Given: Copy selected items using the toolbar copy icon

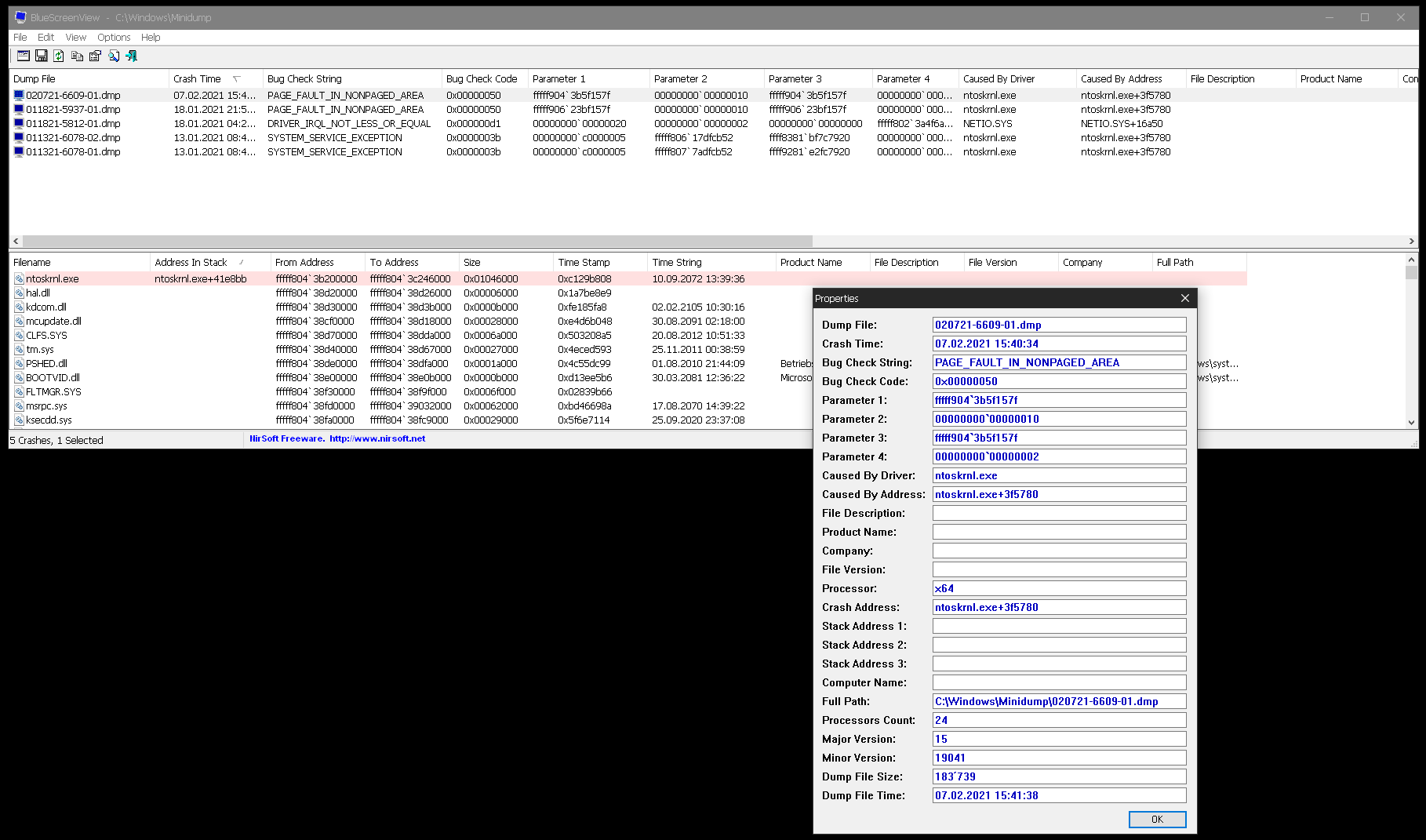Looking at the screenshot, I should click(x=77, y=56).
